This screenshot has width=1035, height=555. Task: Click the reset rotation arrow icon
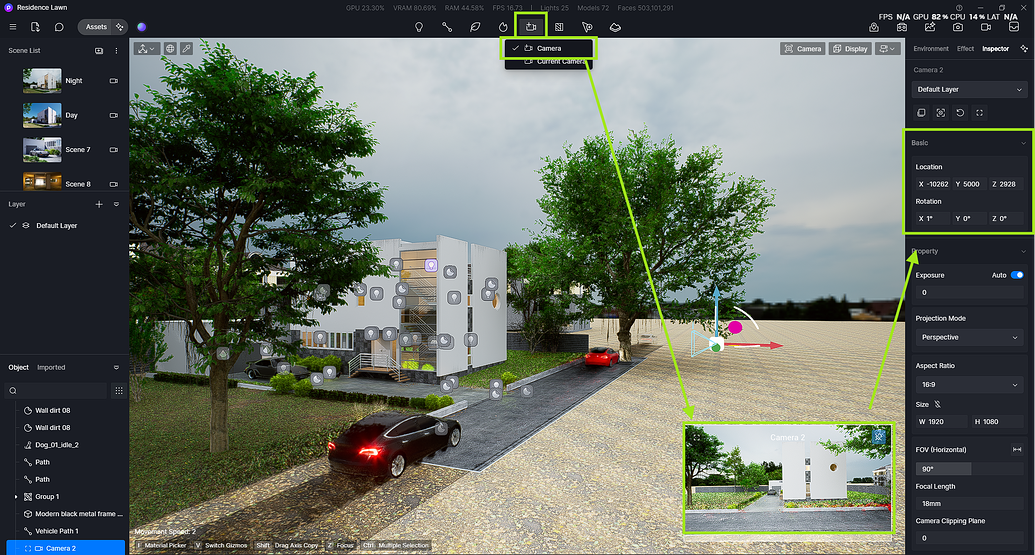[x=960, y=113]
